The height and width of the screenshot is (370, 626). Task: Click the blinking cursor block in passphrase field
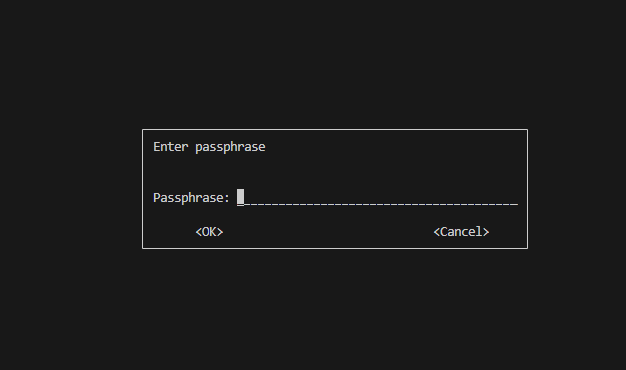tap(240, 198)
